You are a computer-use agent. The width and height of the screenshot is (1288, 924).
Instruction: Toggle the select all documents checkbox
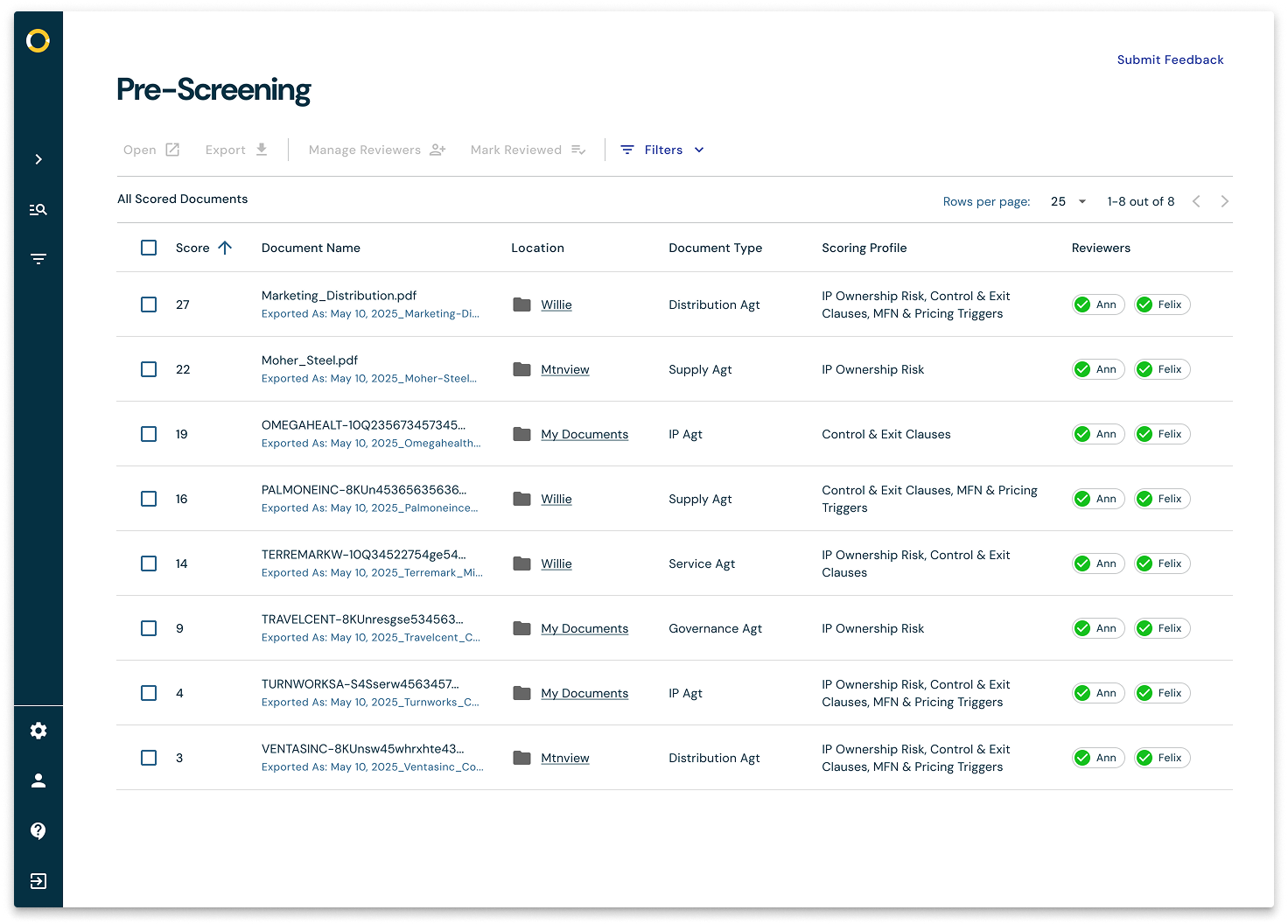point(149,248)
